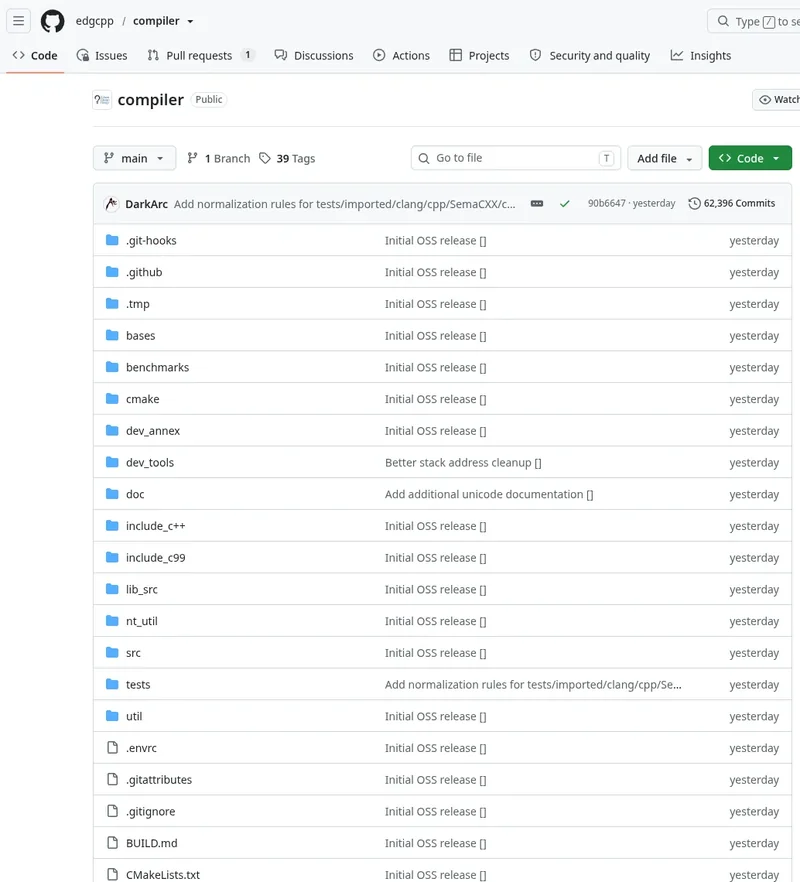Focus the top search box
The image size is (800, 882).
tap(754, 21)
